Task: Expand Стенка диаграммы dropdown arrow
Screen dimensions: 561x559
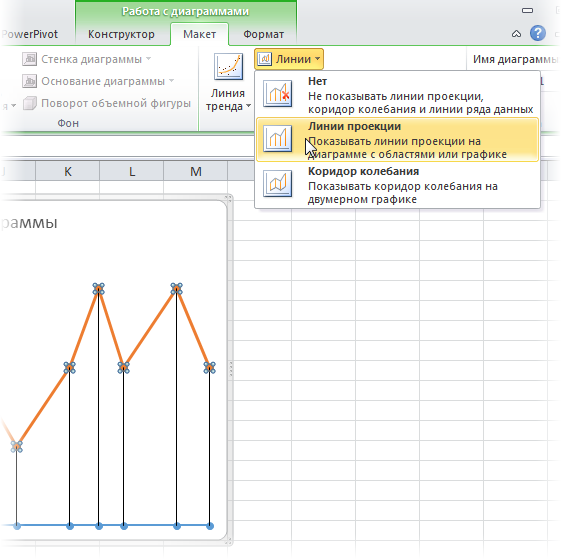Action: click(x=148, y=58)
